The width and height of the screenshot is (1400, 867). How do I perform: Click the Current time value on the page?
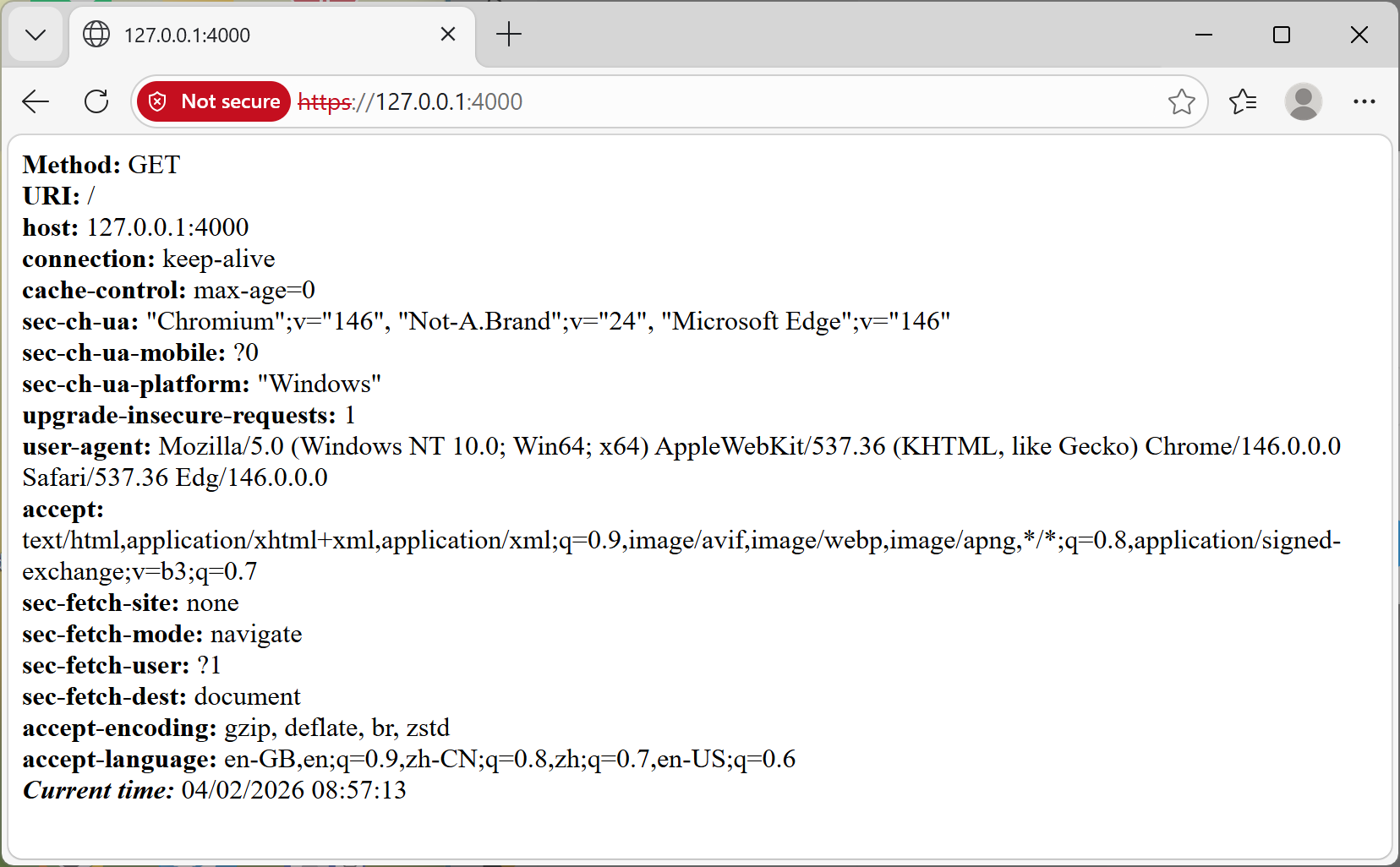pyautogui.click(x=291, y=790)
